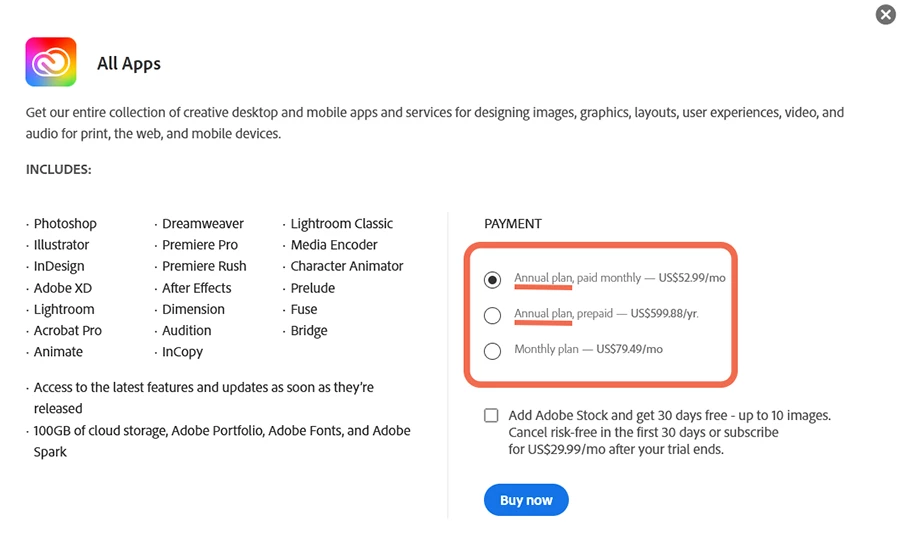Viewport: 900px width, 538px height.
Task: Click Photoshop in the included apps list
Action: 65,223
